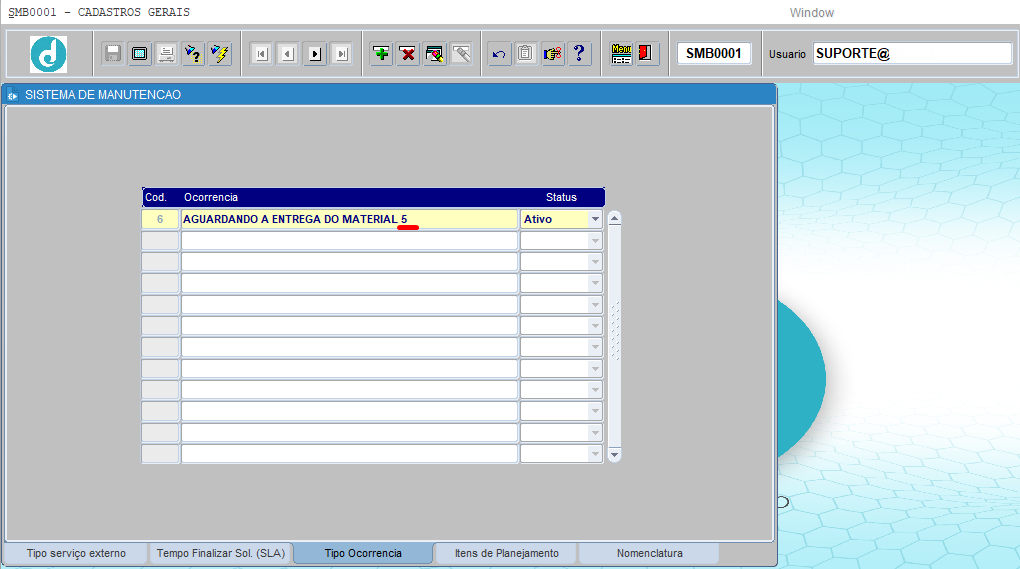Click the red exit door icon
The image size is (1020, 569).
coord(645,53)
